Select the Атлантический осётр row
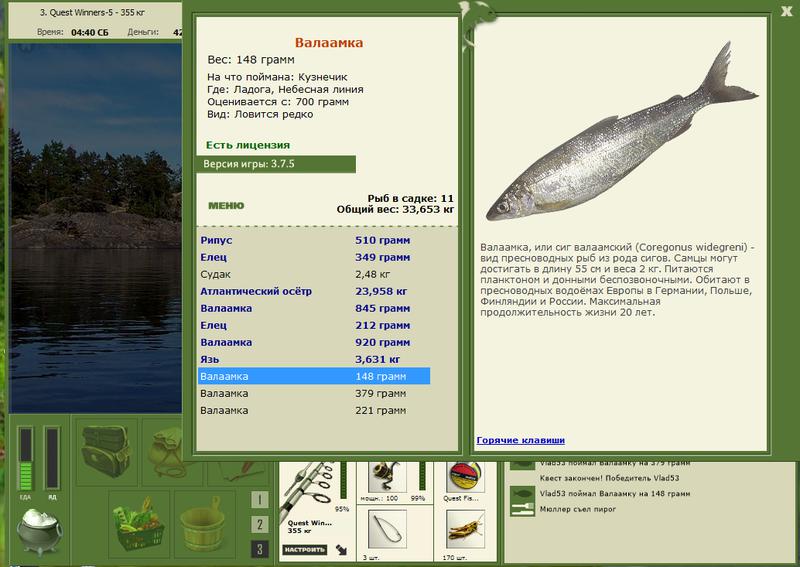Viewport: 800px width, 567px height. (x=314, y=291)
